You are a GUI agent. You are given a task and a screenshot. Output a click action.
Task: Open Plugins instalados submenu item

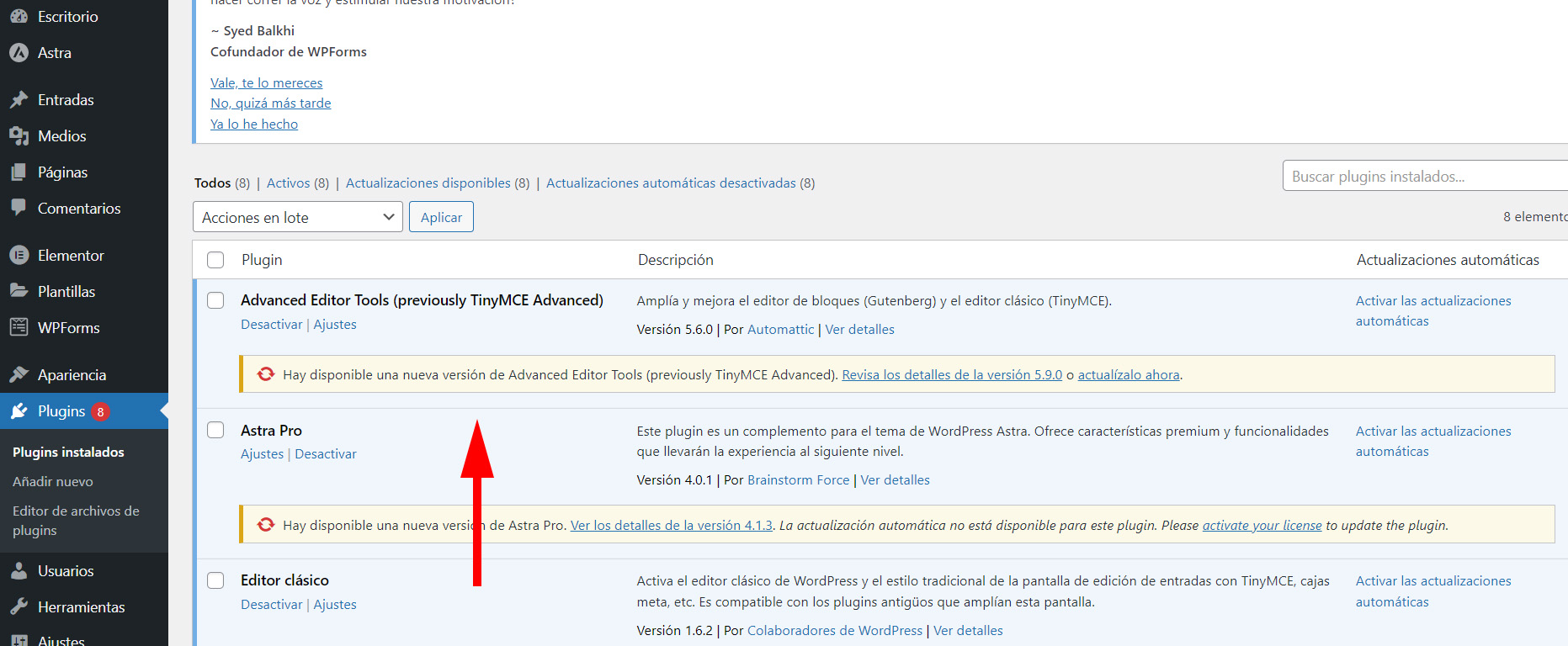[68, 452]
